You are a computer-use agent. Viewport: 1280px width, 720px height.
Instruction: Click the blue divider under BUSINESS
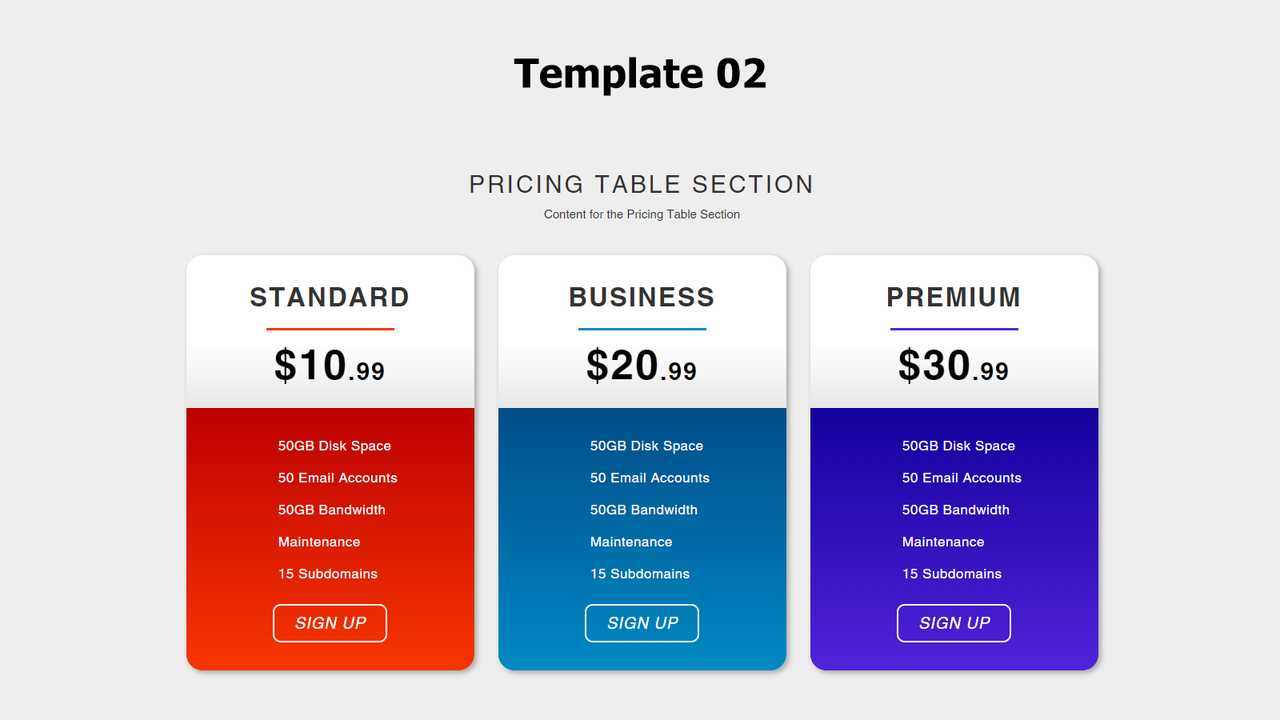coord(642,326)
